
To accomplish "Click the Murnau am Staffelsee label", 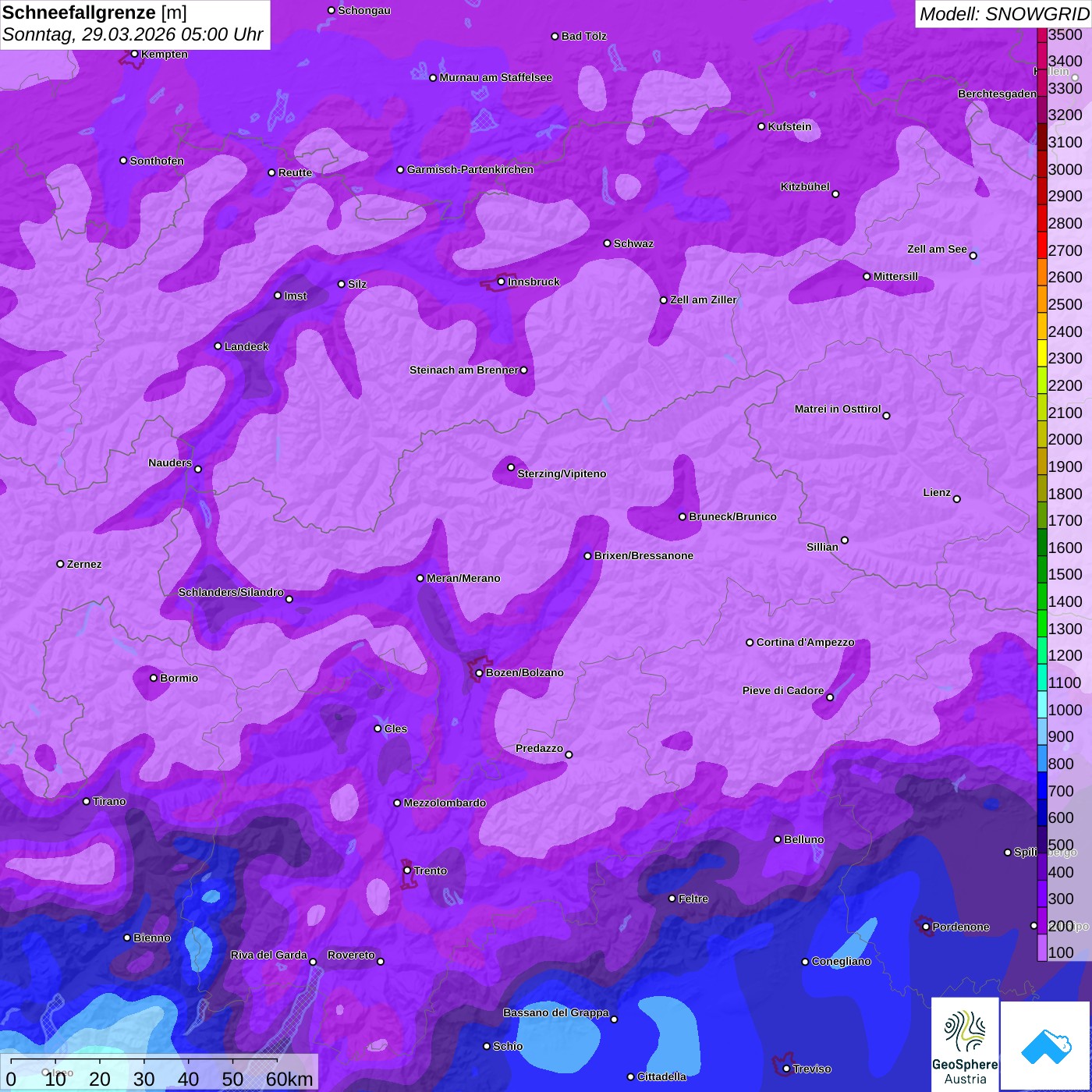I will pyautogui.click(x=495, y=77).
